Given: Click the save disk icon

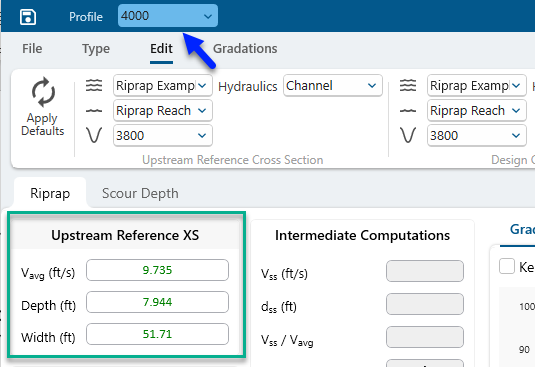Looking at the screenshot, I should point(28,17).
